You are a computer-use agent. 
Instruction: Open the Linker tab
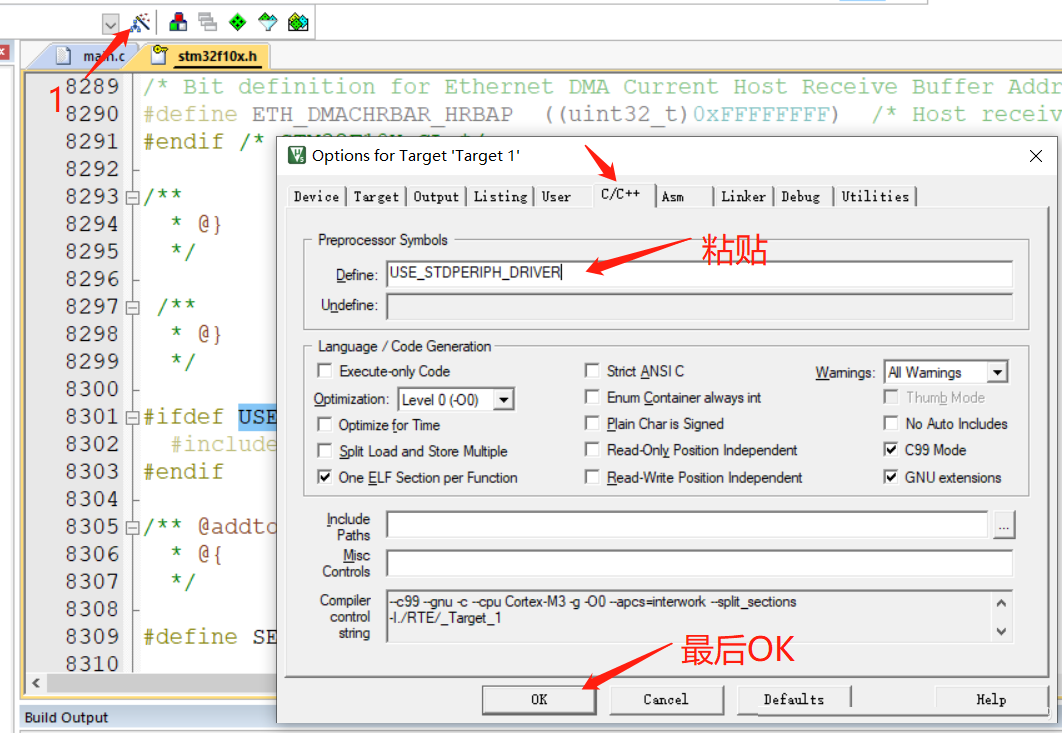pyautogui.click(x=743, y=196)
